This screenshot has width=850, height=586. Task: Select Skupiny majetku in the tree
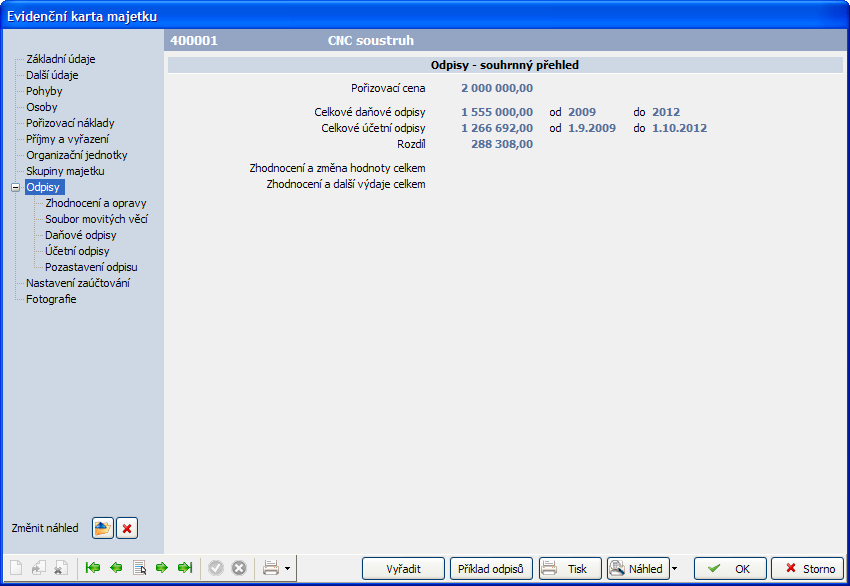[65, 171]
